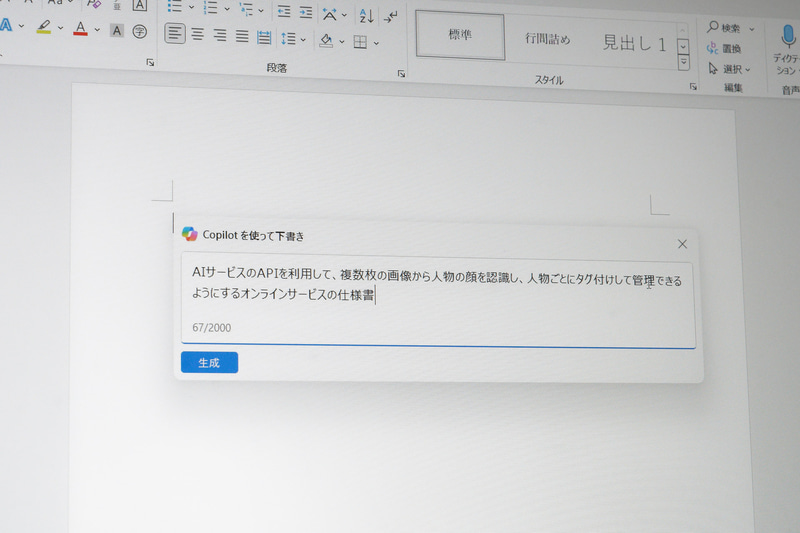Apply distributed alignment
The width and height of the screenshot is (800, 533).
pyautogui.click(x=264, y=37)
